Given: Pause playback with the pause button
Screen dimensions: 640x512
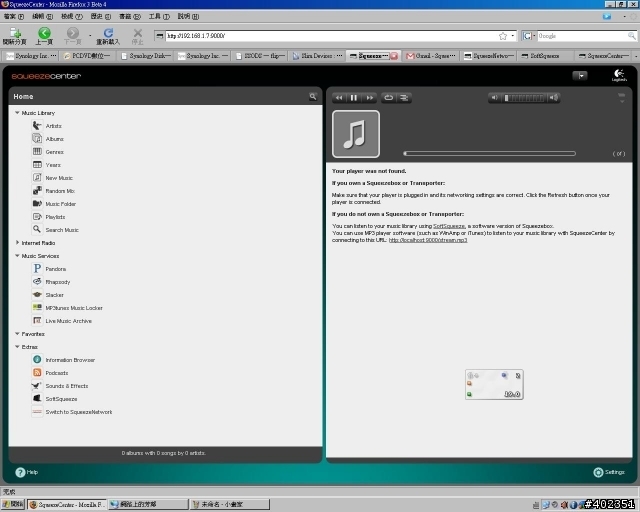Looking at the screenshot, I should pyautogui.click(x=354, y=98).
